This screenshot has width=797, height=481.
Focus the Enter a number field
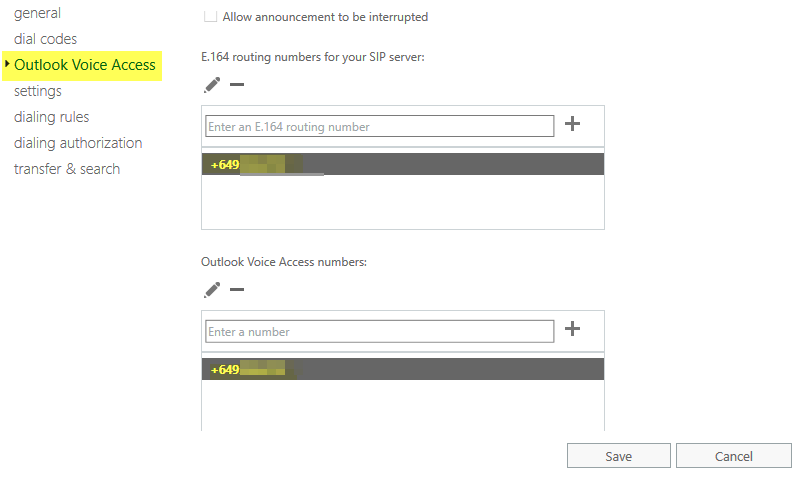(379, 331)
